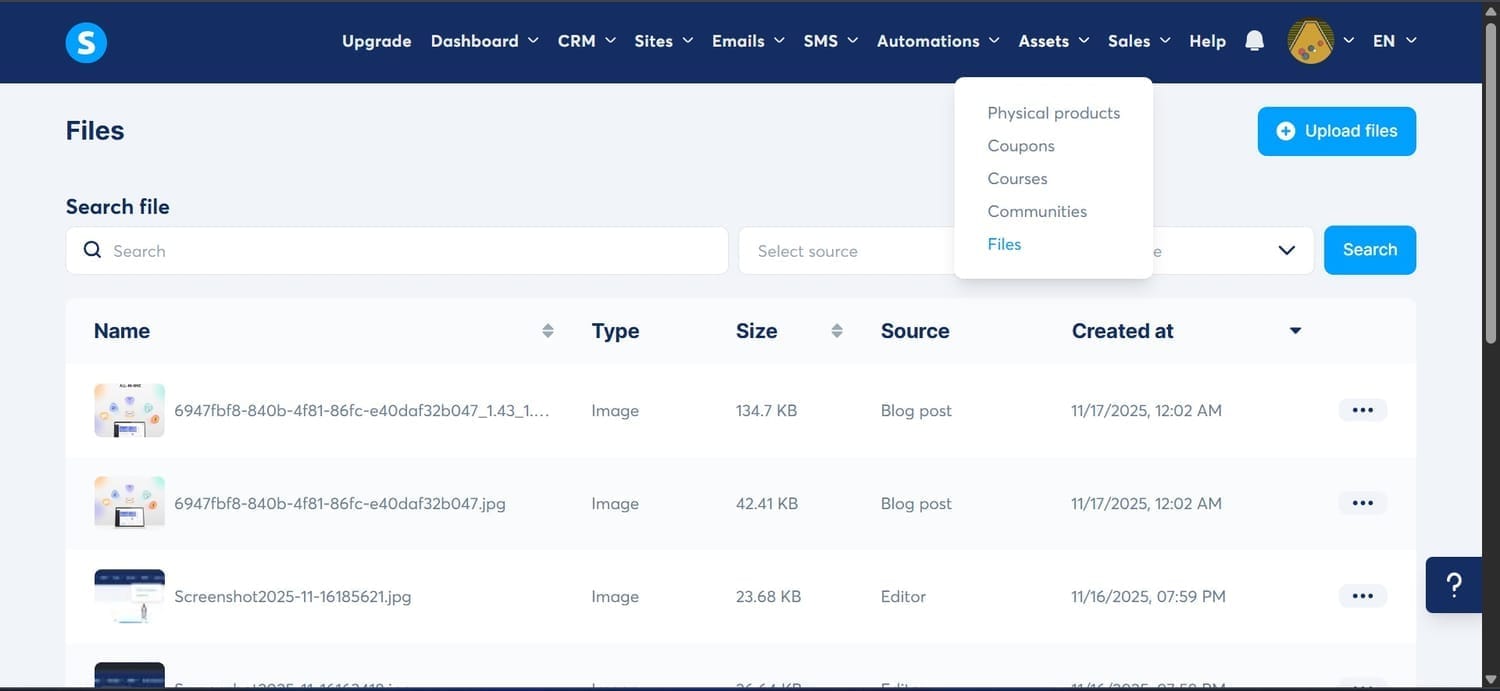Click the Upgrade link in the top bar
The image size is (1500, 691).
point(376,41)
